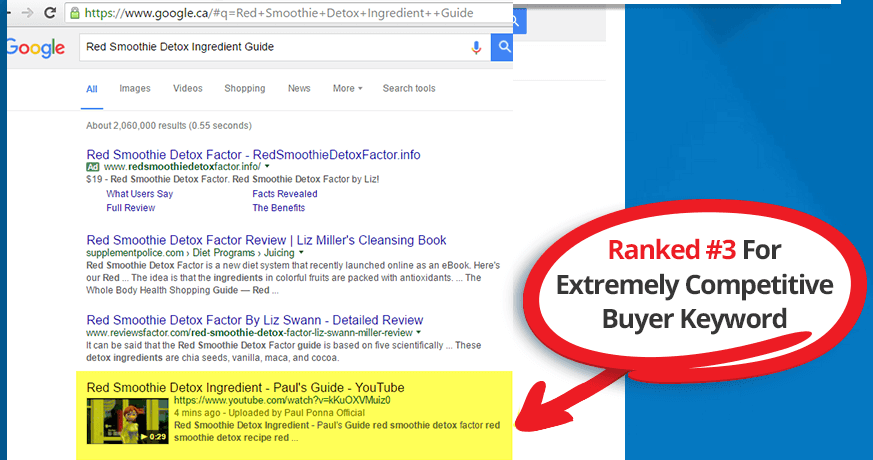Open the What Users Say sitelink

(140, 194)
